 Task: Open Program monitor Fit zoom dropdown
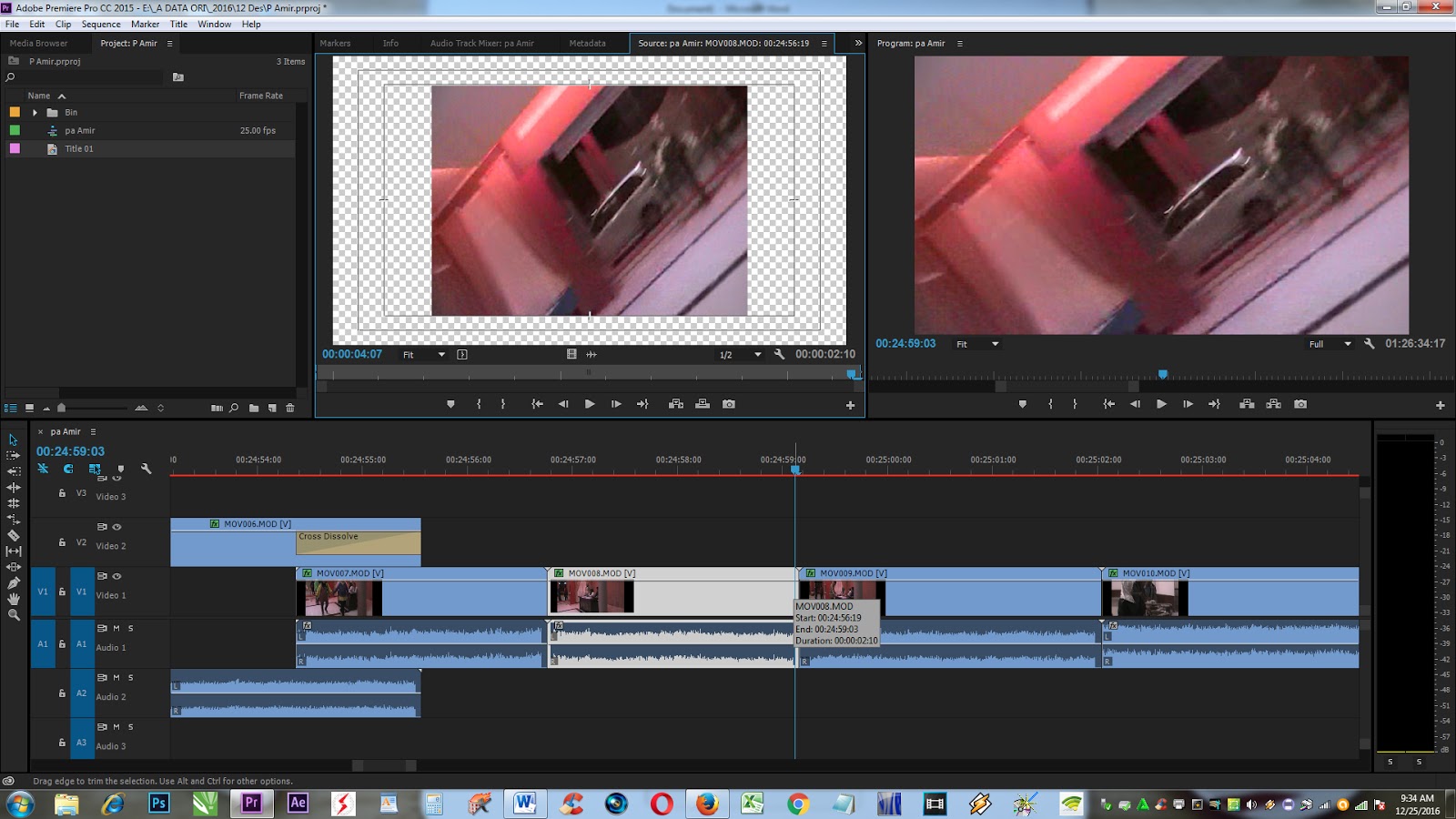[x=978, y=344]
